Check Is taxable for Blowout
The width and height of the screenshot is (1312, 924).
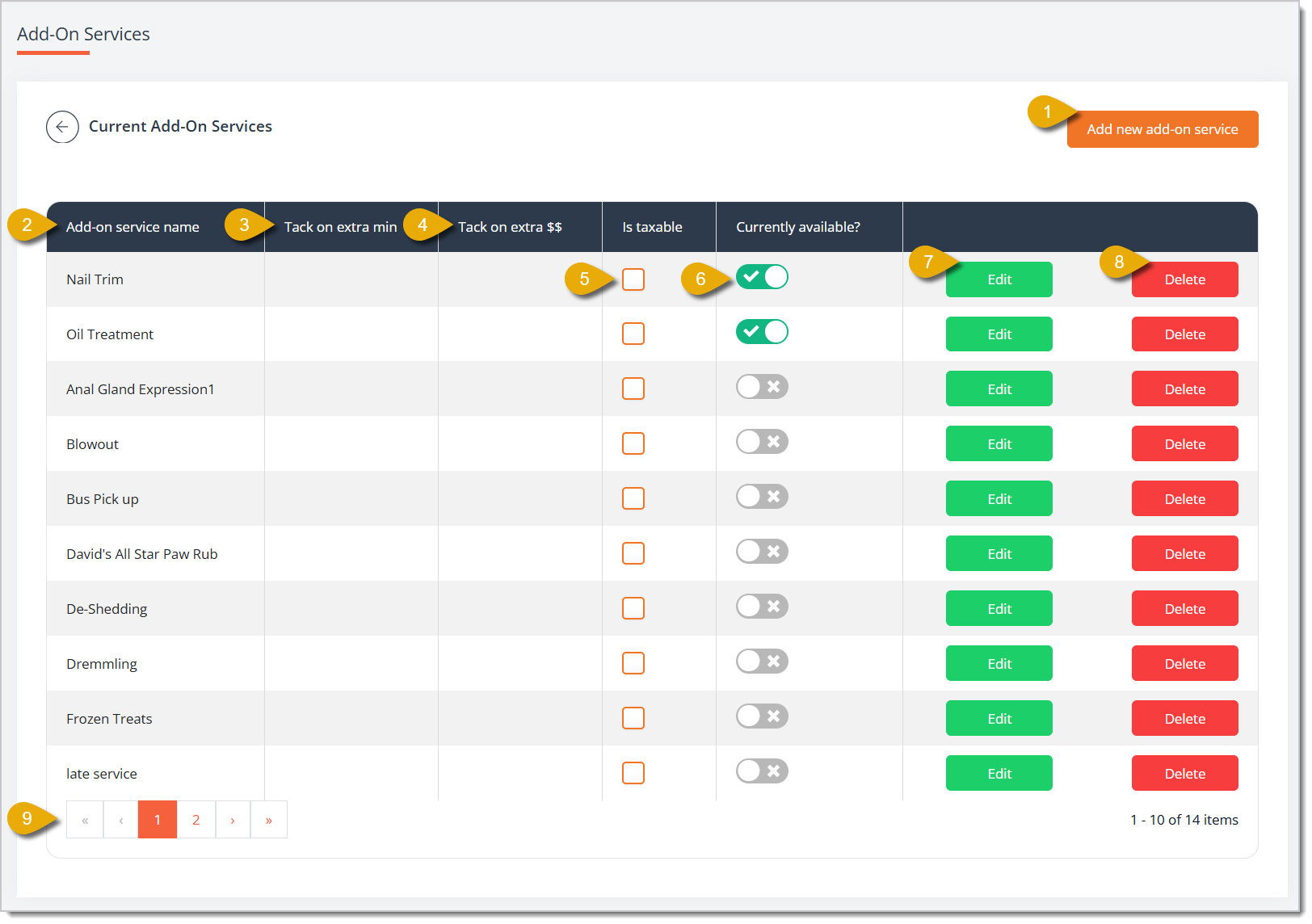633,444
